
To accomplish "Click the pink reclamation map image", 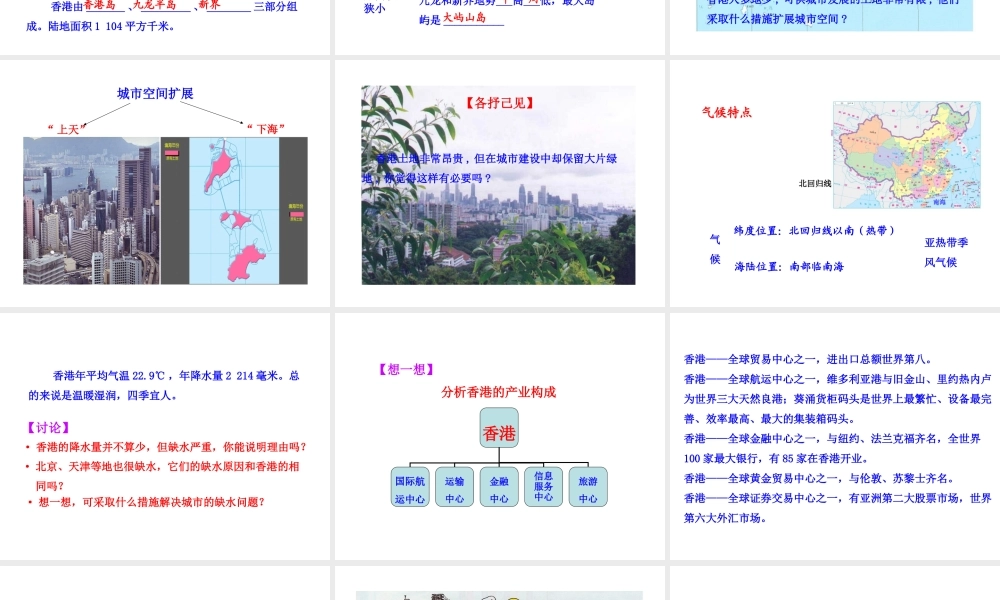I will 234,210.
